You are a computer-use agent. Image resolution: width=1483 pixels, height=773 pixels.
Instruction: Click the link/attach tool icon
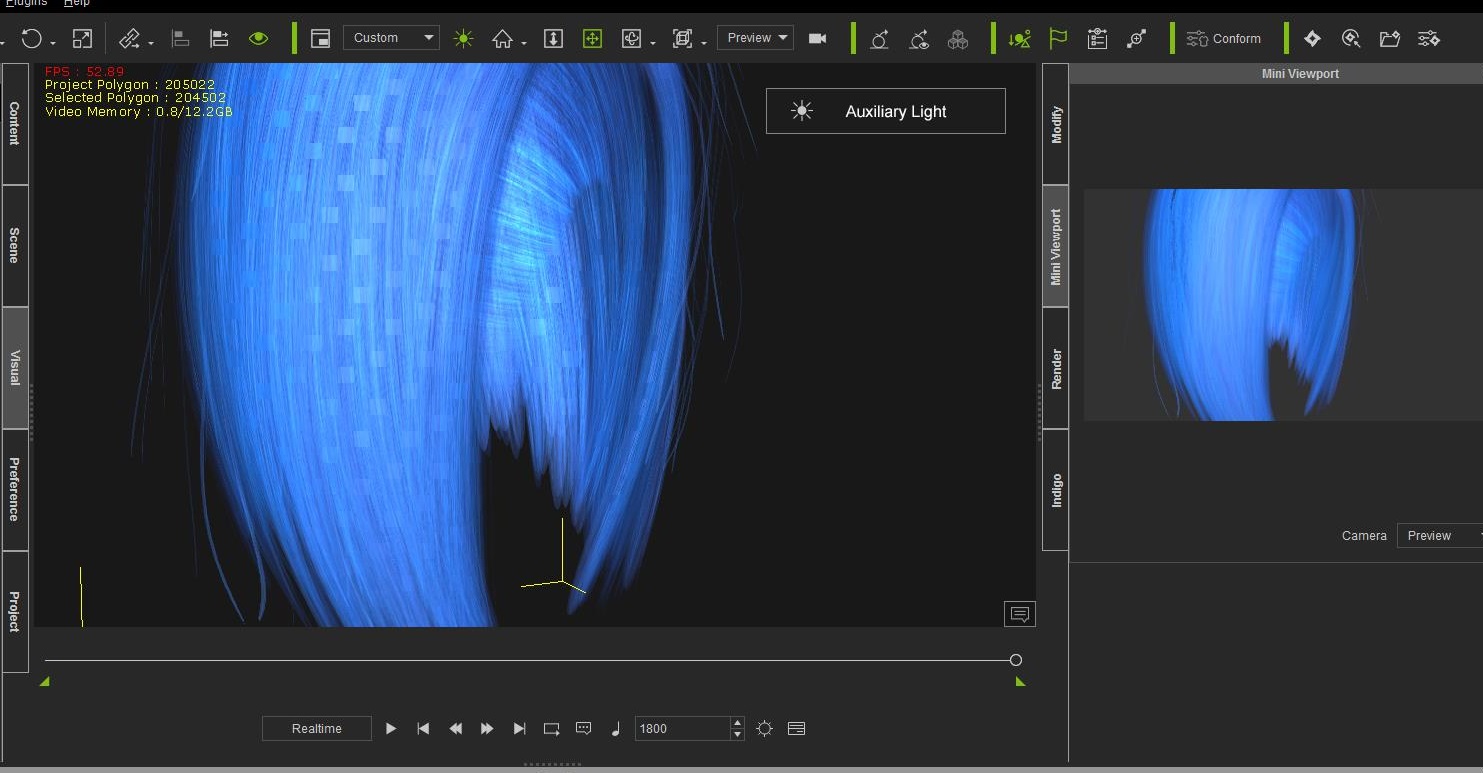129,38
